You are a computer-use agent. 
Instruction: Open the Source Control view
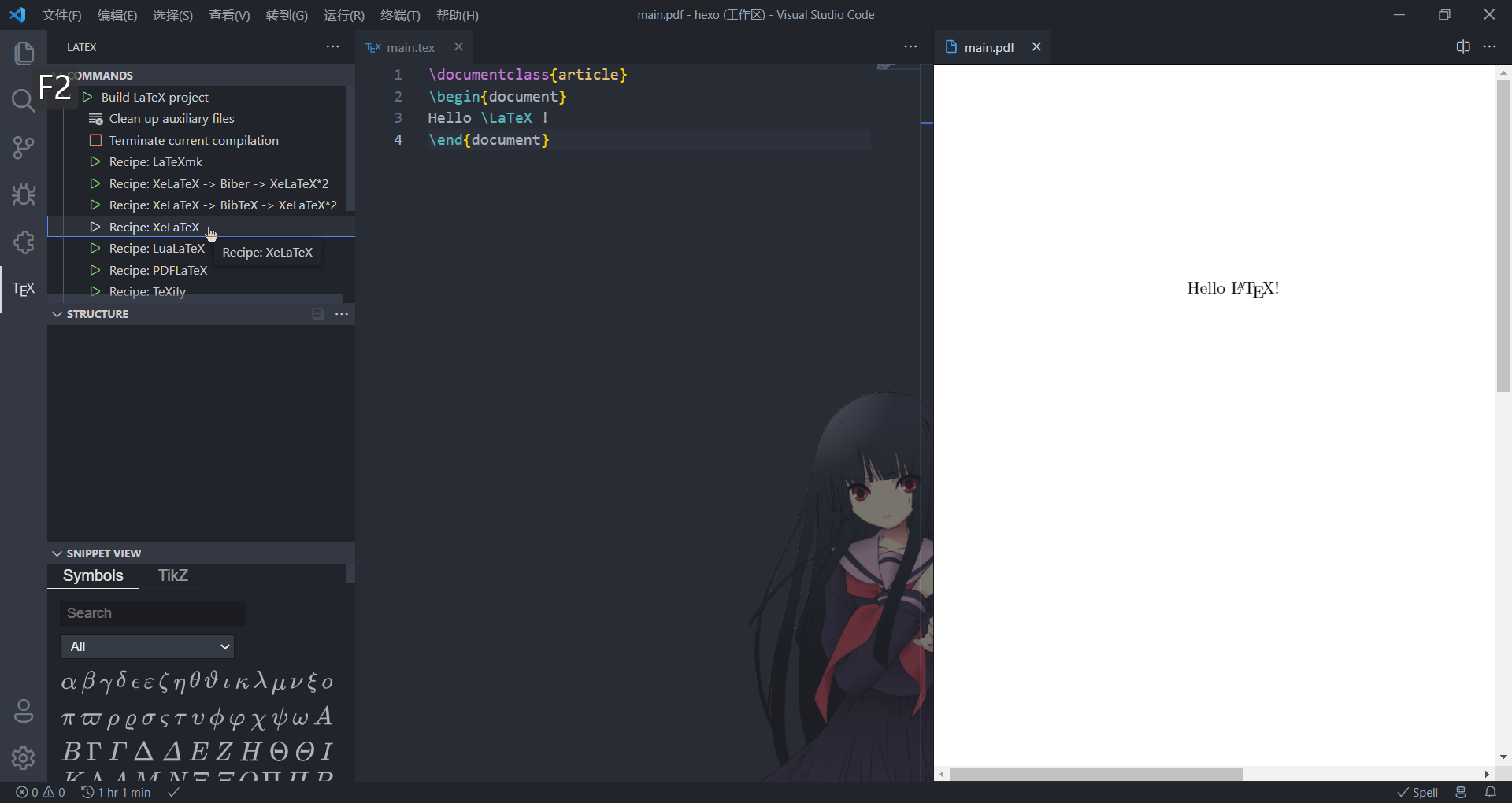[24, 147]
